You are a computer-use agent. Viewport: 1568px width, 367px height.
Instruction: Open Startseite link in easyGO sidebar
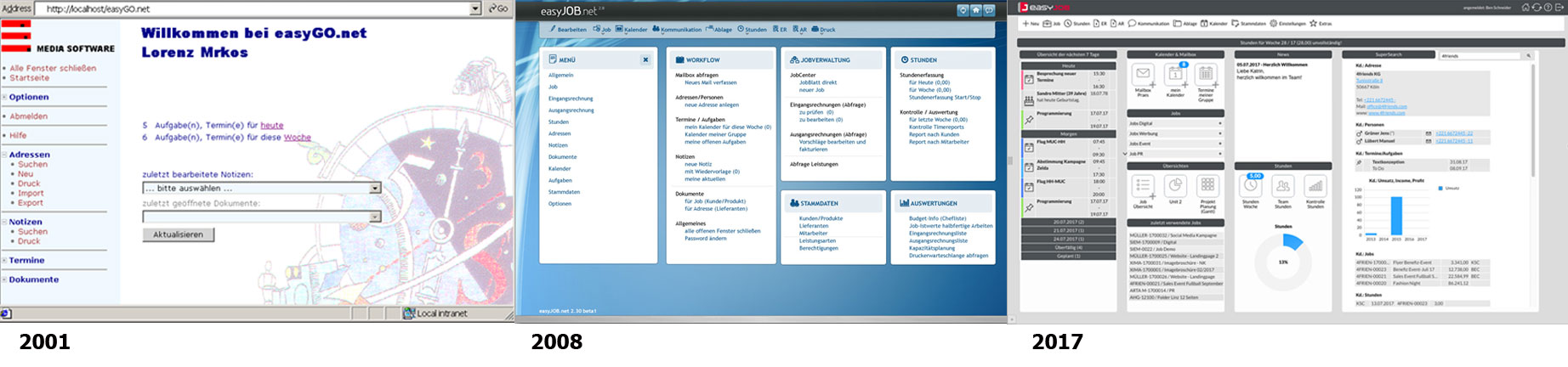tap(30, 78)
